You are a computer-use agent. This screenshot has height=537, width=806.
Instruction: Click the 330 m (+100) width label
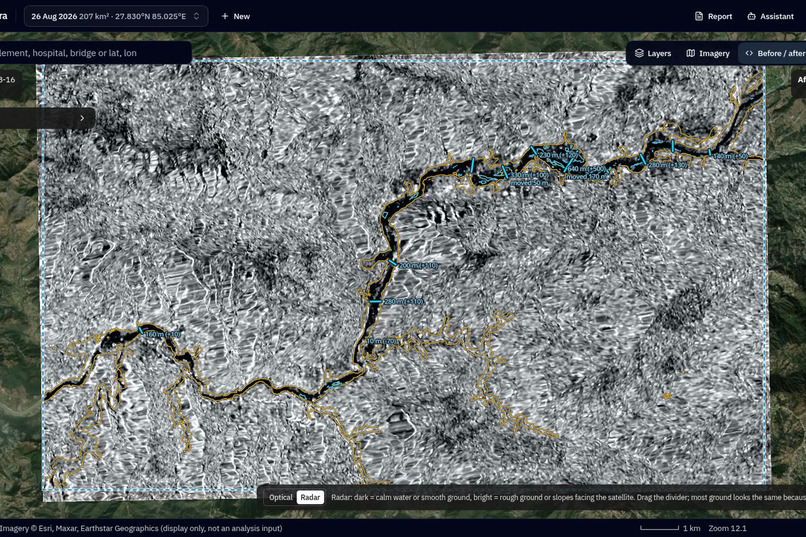tap(529, 175)
